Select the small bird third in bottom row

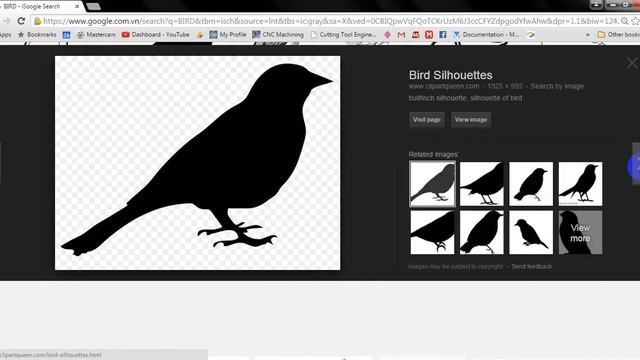point(531,232)
